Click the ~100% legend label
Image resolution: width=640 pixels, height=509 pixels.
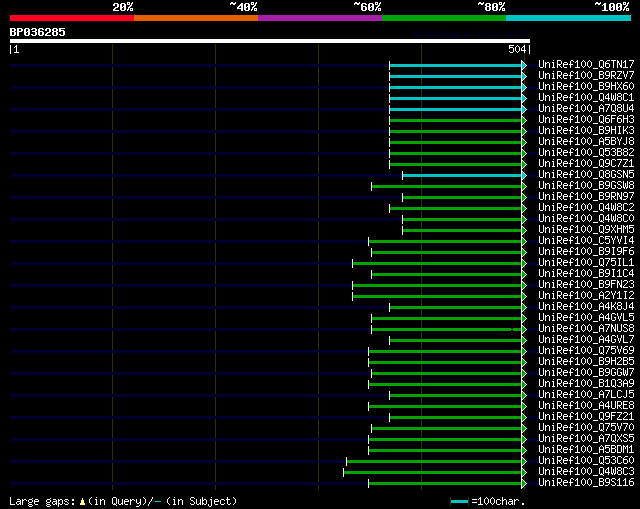[x=612, y=7]
